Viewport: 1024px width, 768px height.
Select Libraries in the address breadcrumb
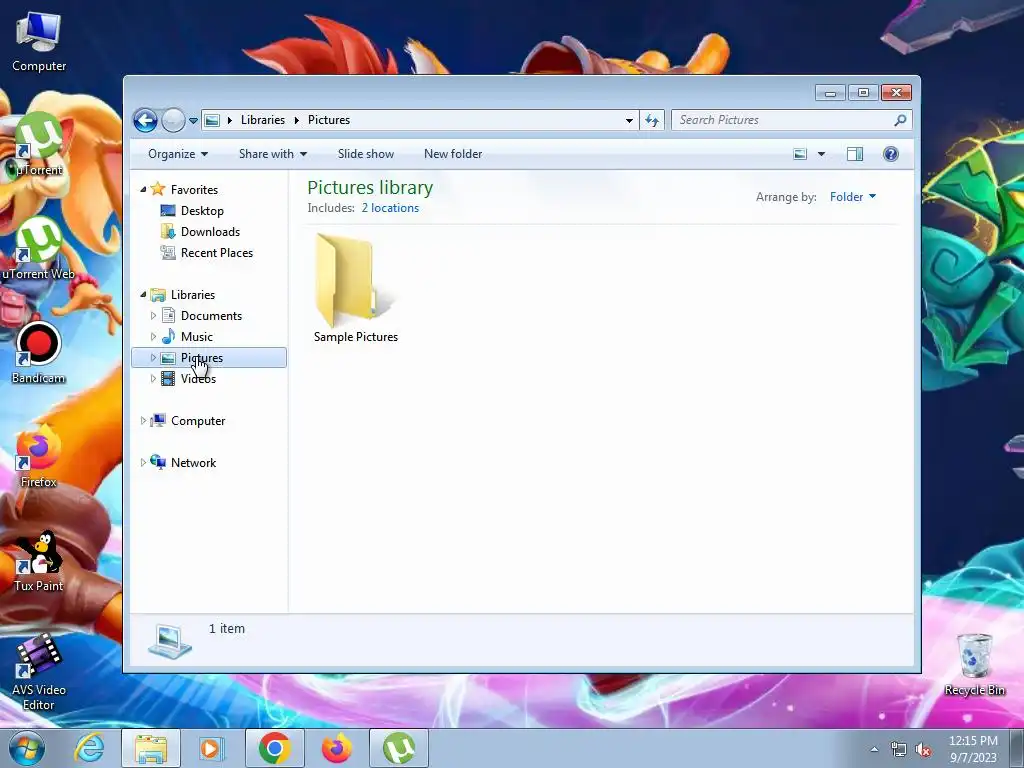(x=263, y=120)
